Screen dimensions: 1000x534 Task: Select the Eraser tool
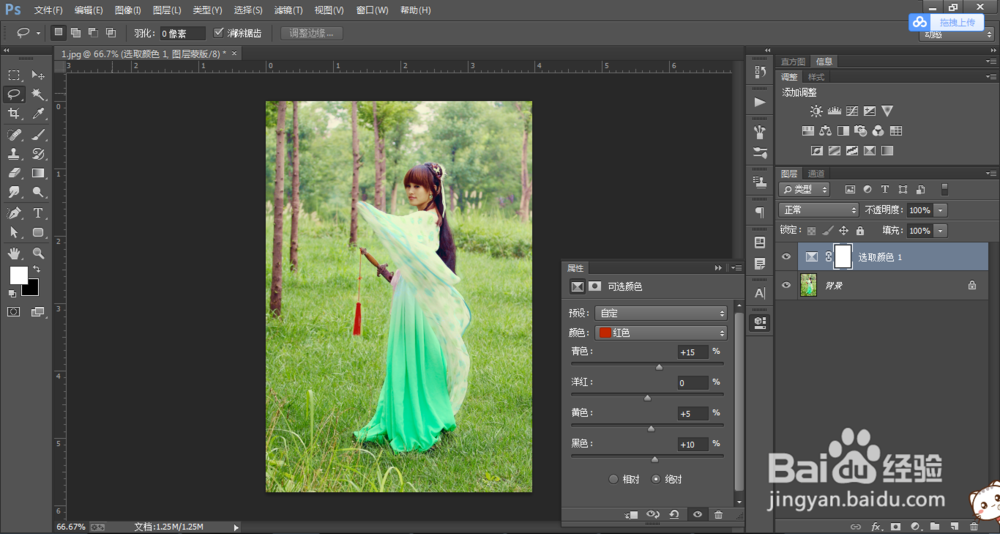[x=14, y=173]
